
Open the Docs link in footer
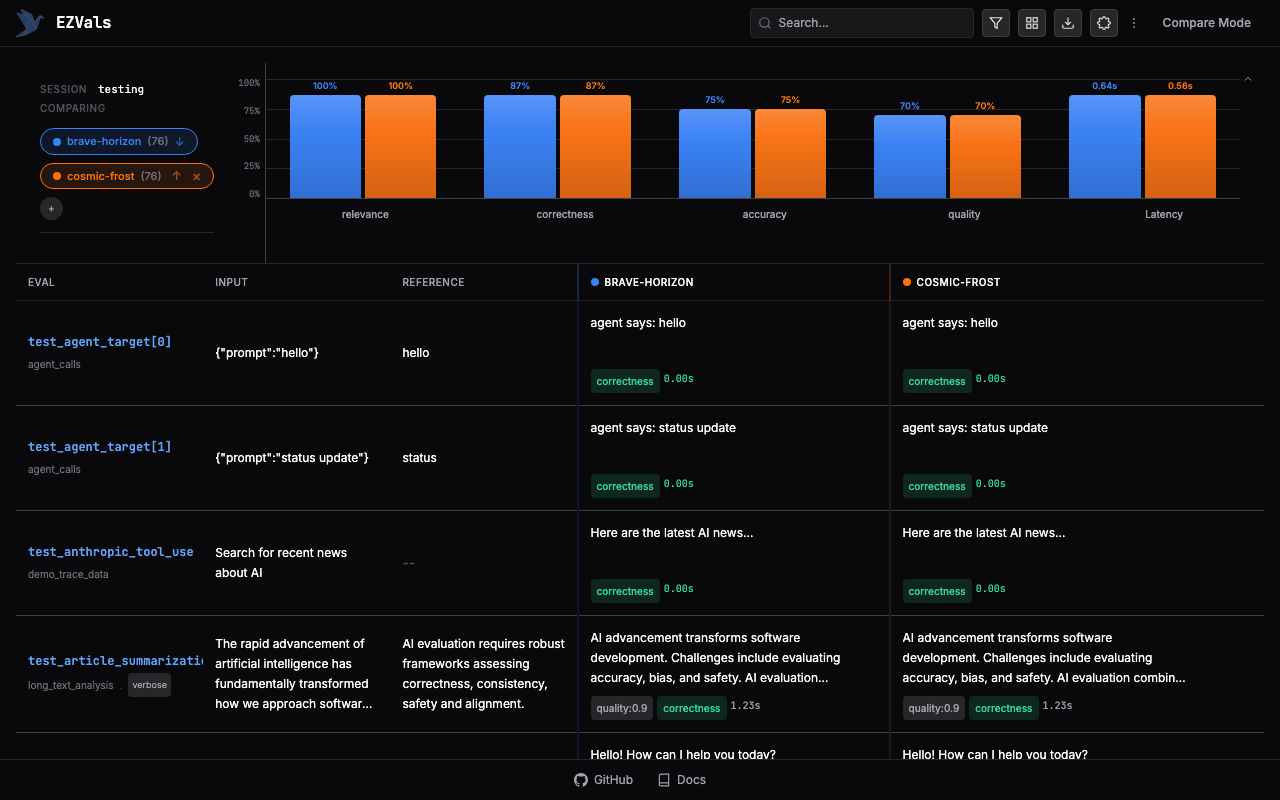[x=682, y=780]
